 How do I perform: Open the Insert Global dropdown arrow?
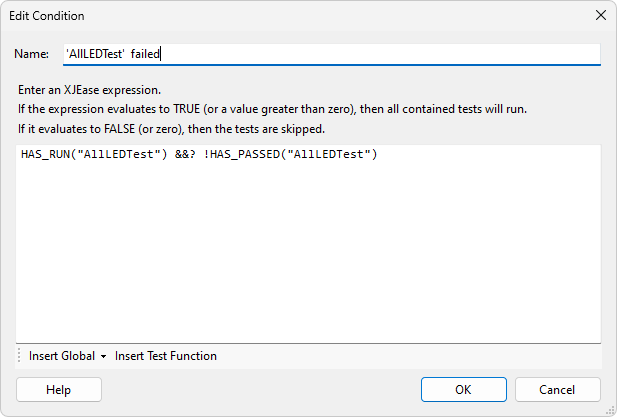103,356
